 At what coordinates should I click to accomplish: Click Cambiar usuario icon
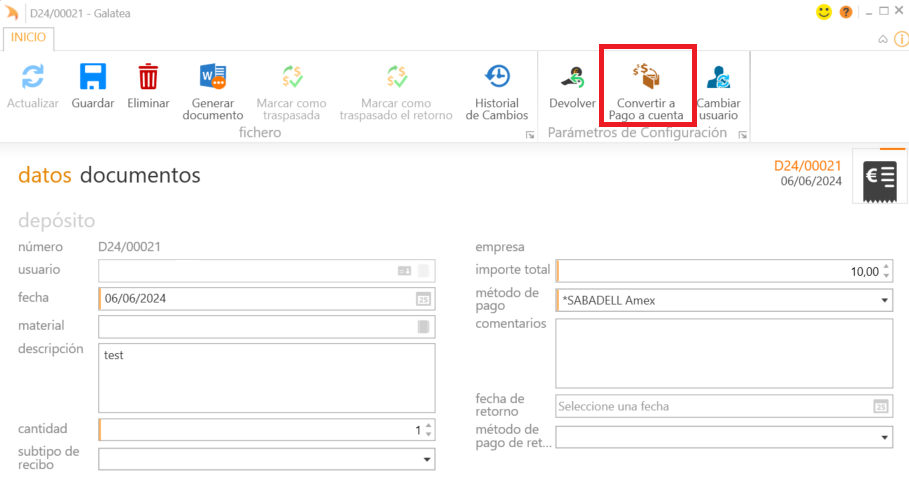tap(718, 78)
